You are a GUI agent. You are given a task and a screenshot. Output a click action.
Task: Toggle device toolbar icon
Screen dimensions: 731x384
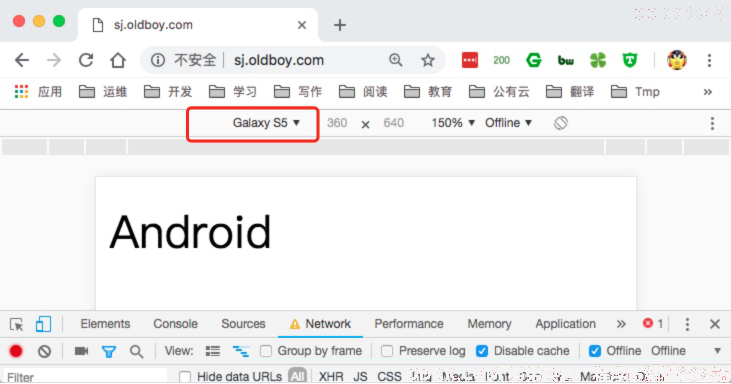tap(43, 324)
